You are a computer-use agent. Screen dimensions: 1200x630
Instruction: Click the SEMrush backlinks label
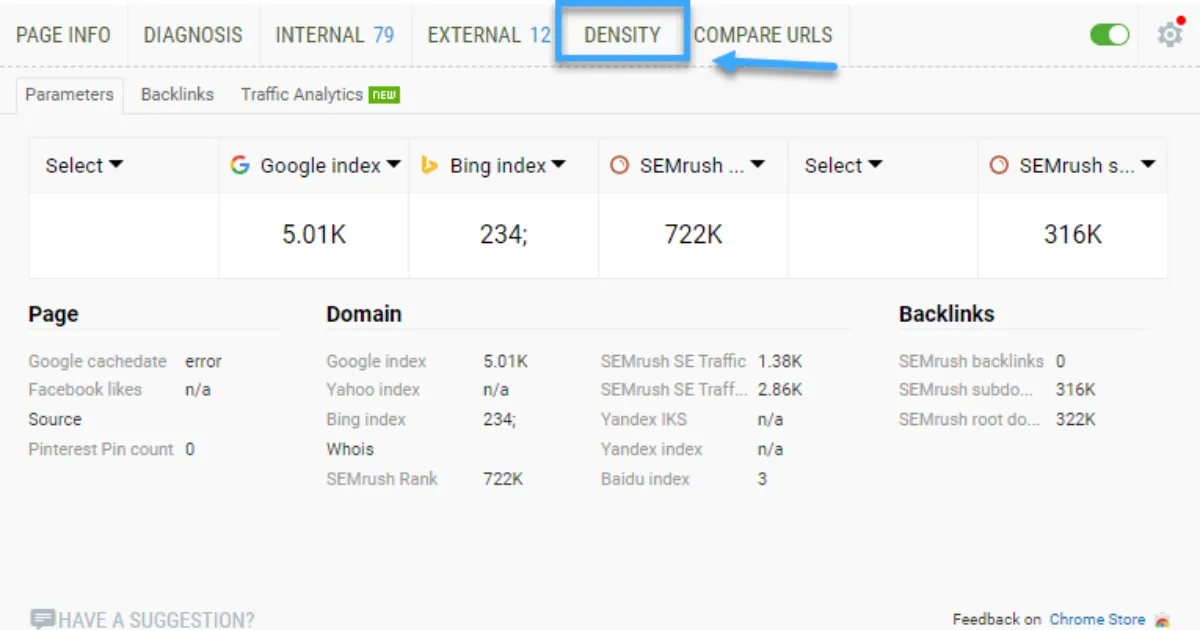pyautogui.click(x=971, y=361)
